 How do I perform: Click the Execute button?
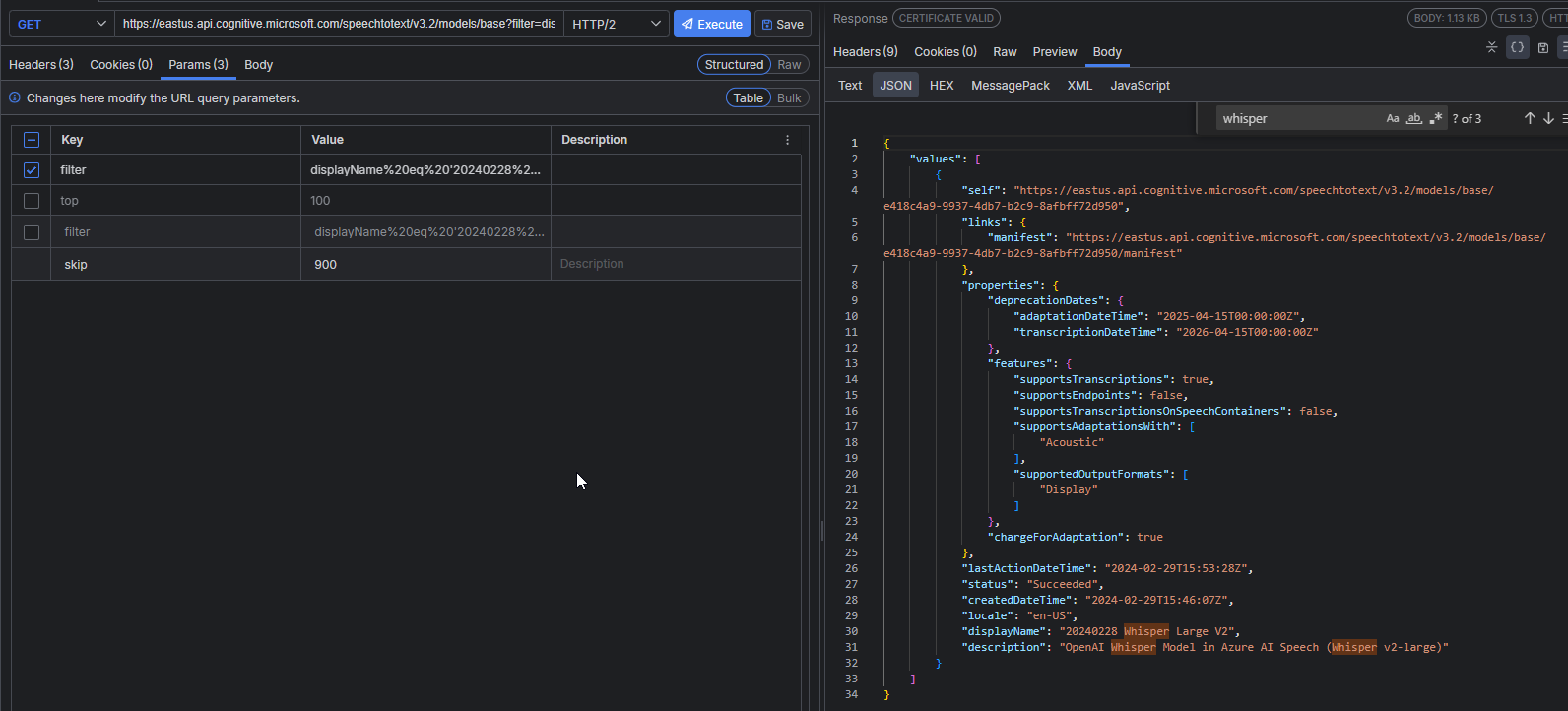(x=711, y=24)
